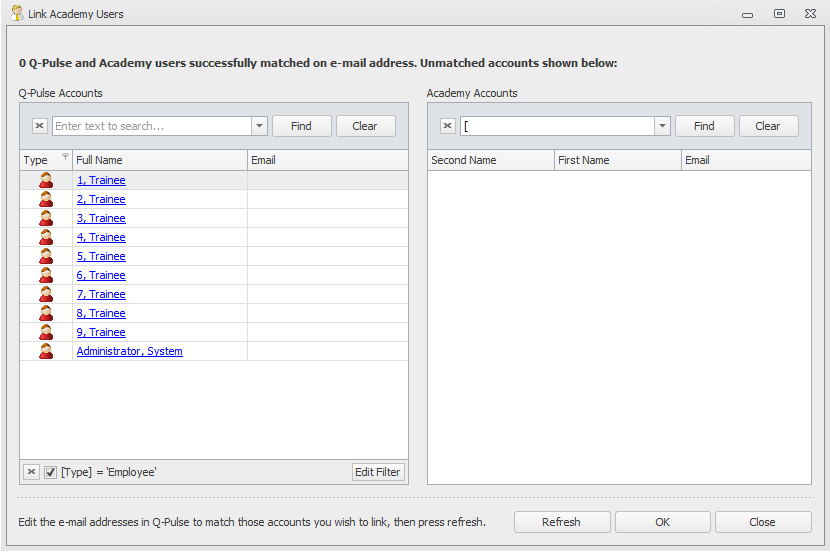
Task: Click Clear in Q-Pulse Accounts panel
Action: click(x=365, y=126)
